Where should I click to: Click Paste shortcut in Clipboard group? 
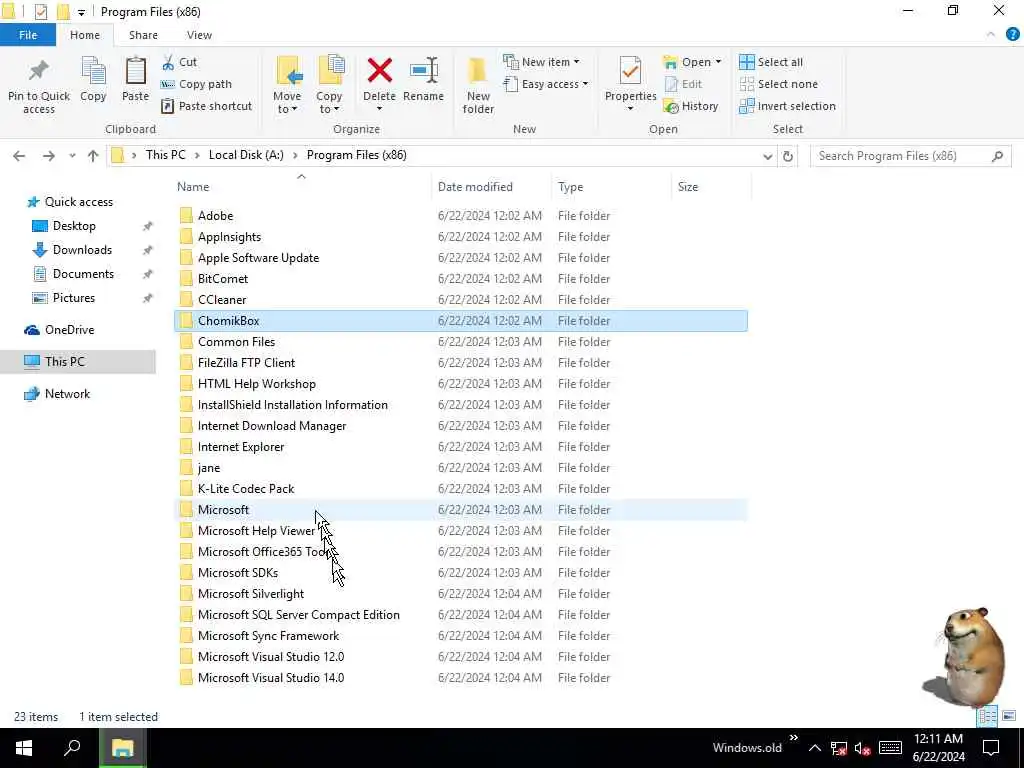tap(206, 106)
